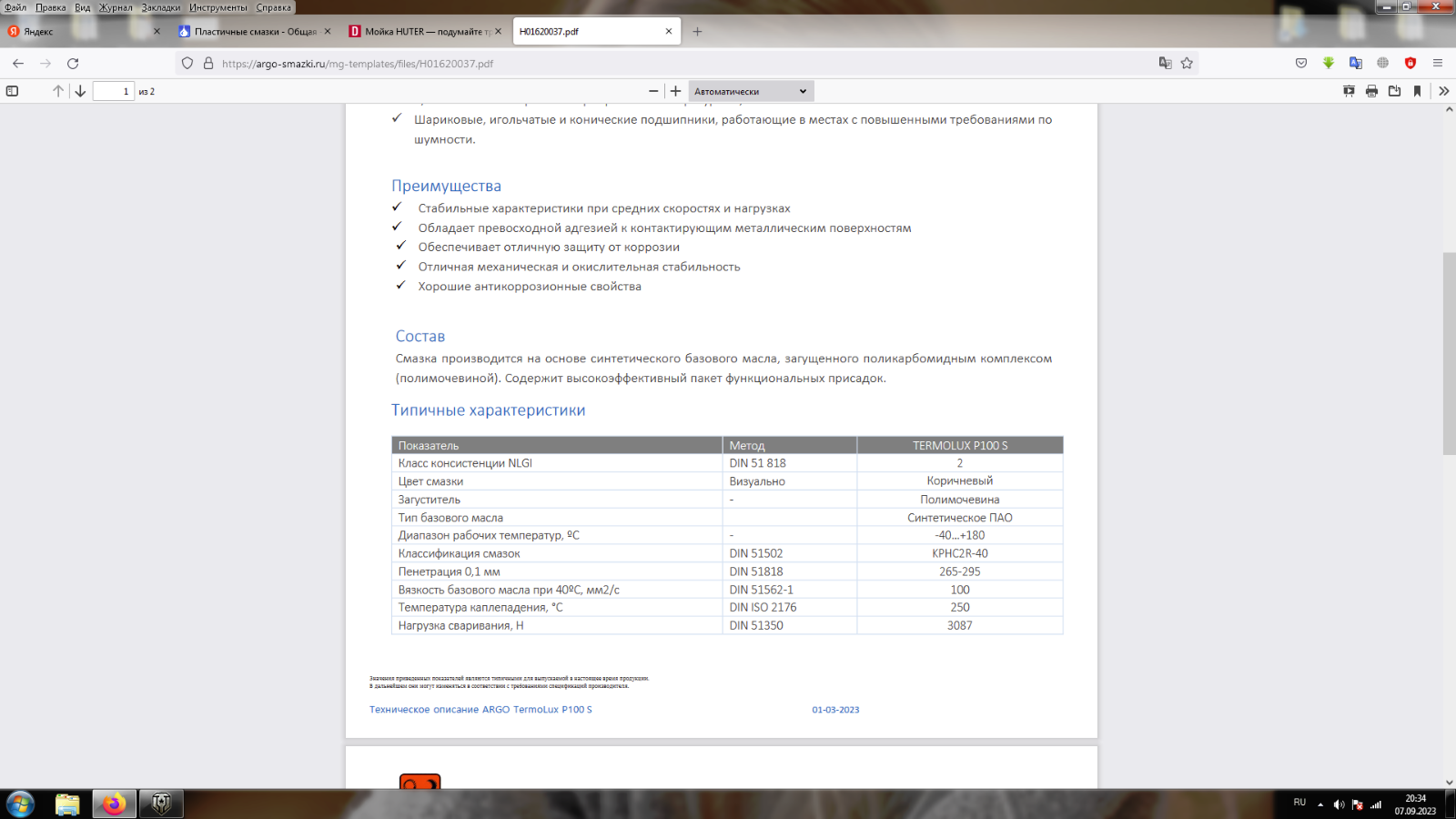Close the H01620037.pdf tab
This screenshot has width=1456, height=819.
(669, 31)
